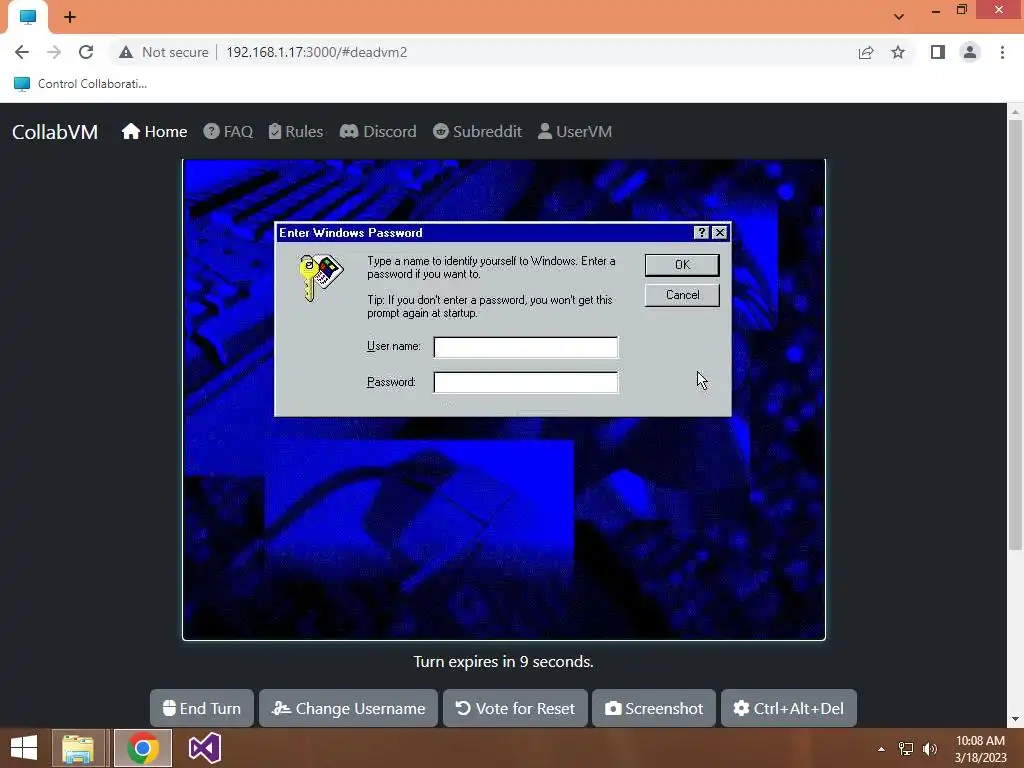Click the Screenshot button
The image size is (1024, 768).
coord(654,709)
